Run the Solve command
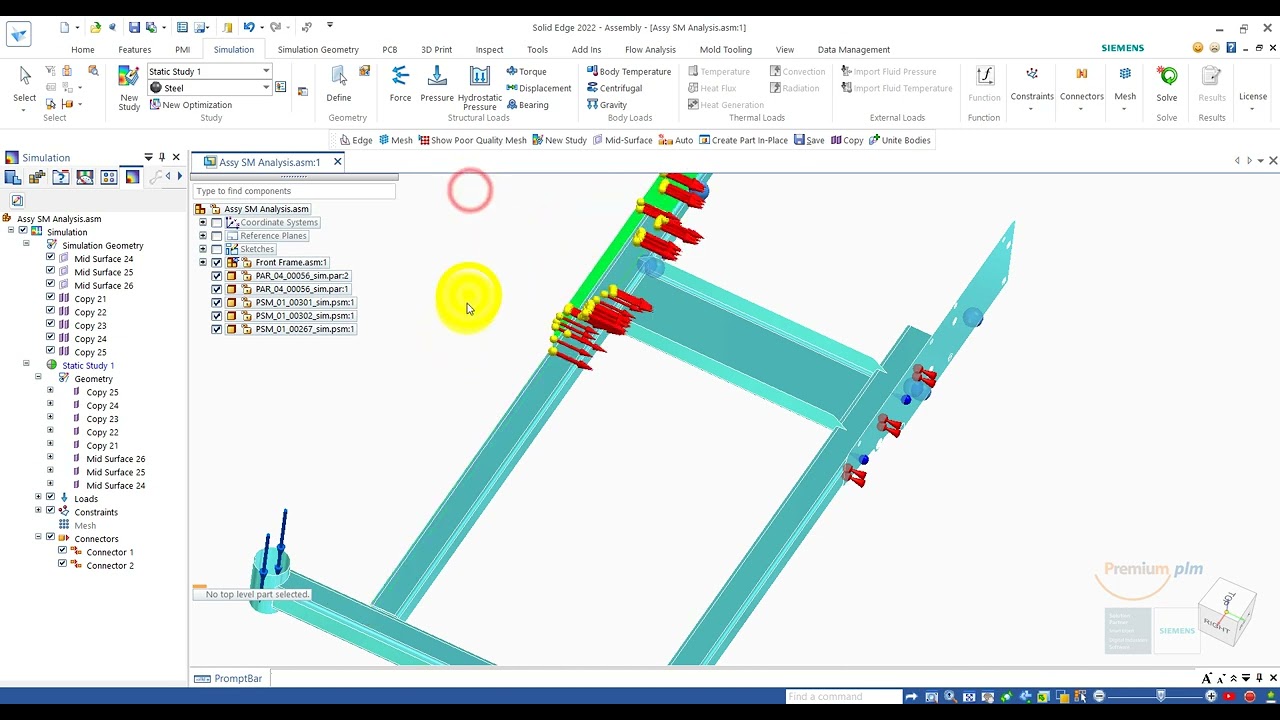Image resolution: width=1280 pixels, height=720 pixels. click(x=1167, y=84)
